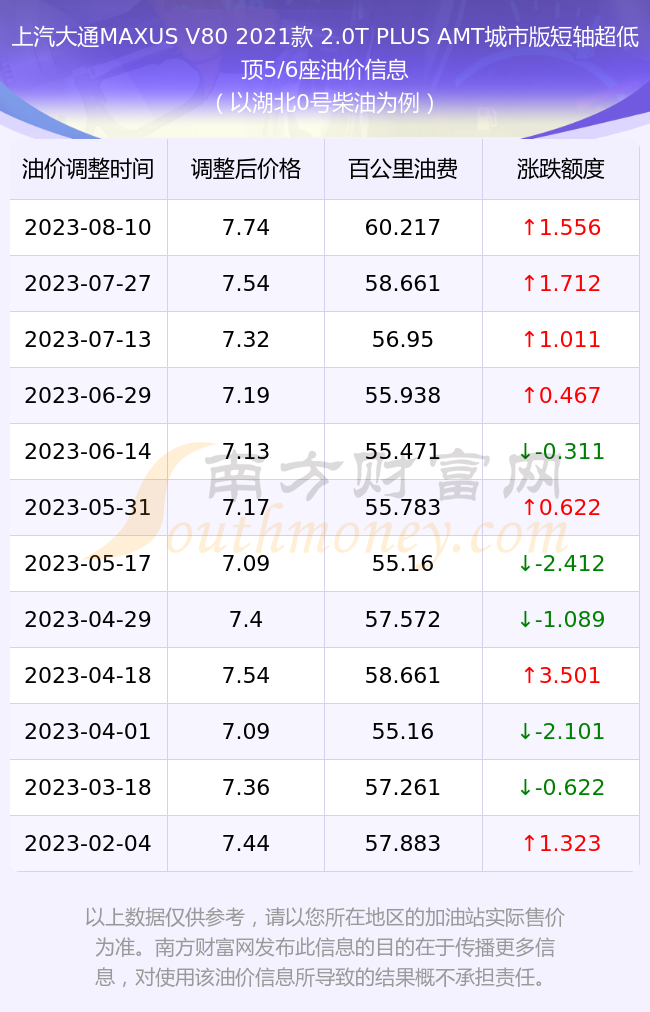Click the 7.4 price on 2023-04-29
The width and height of the screenshot is (650, 1012).
246,619
